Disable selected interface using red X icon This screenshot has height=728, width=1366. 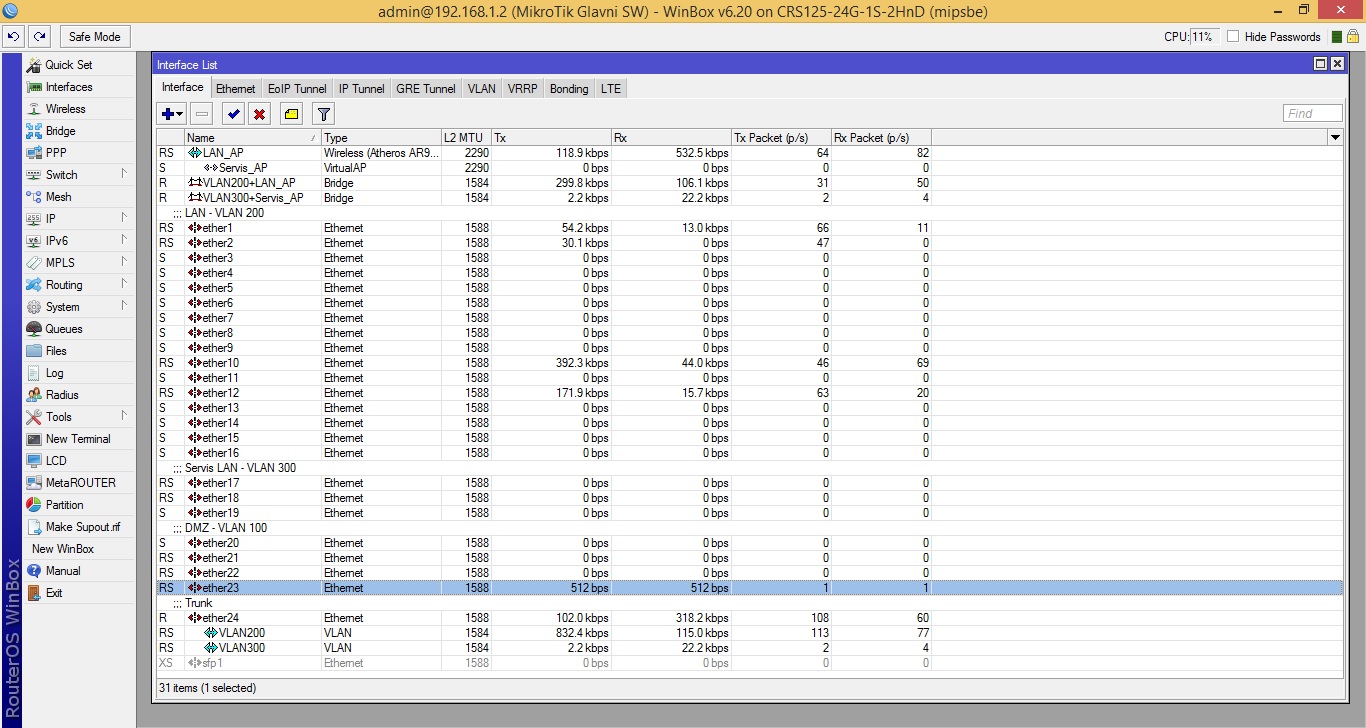(259, 113)
